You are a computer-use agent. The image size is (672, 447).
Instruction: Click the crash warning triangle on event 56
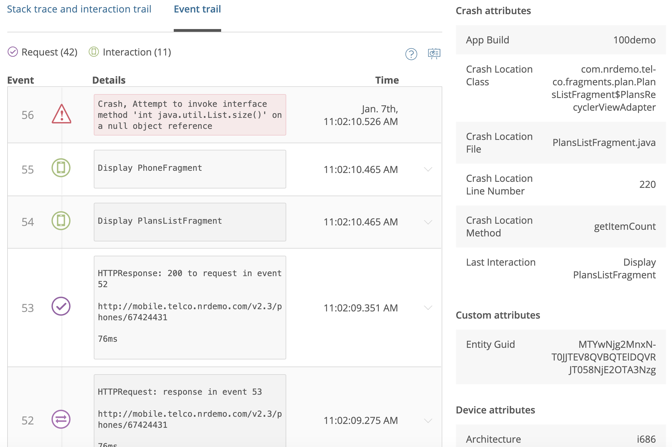pos(61,114)
